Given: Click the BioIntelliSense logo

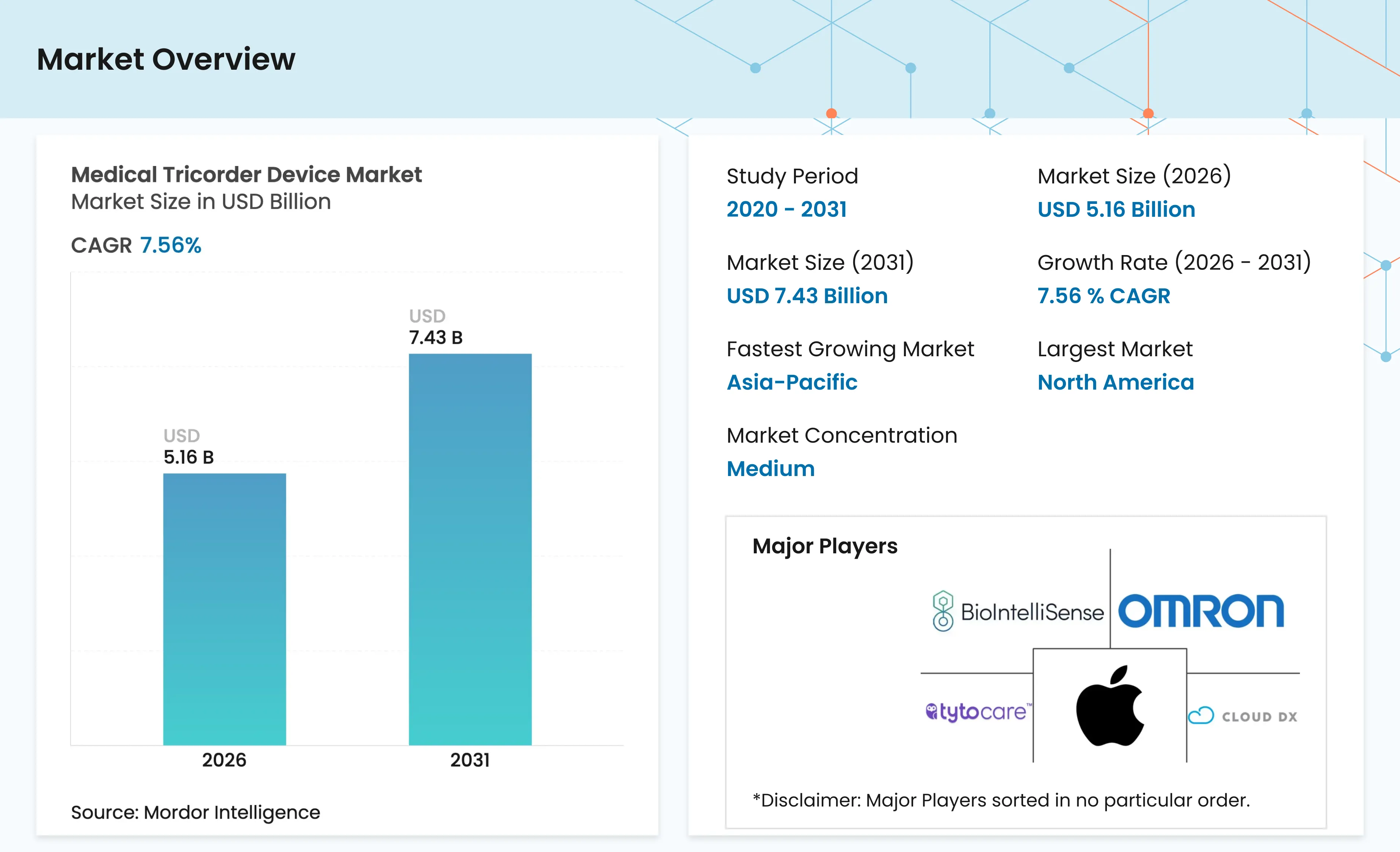Looking at the screenshot, I should point(1018,612).
